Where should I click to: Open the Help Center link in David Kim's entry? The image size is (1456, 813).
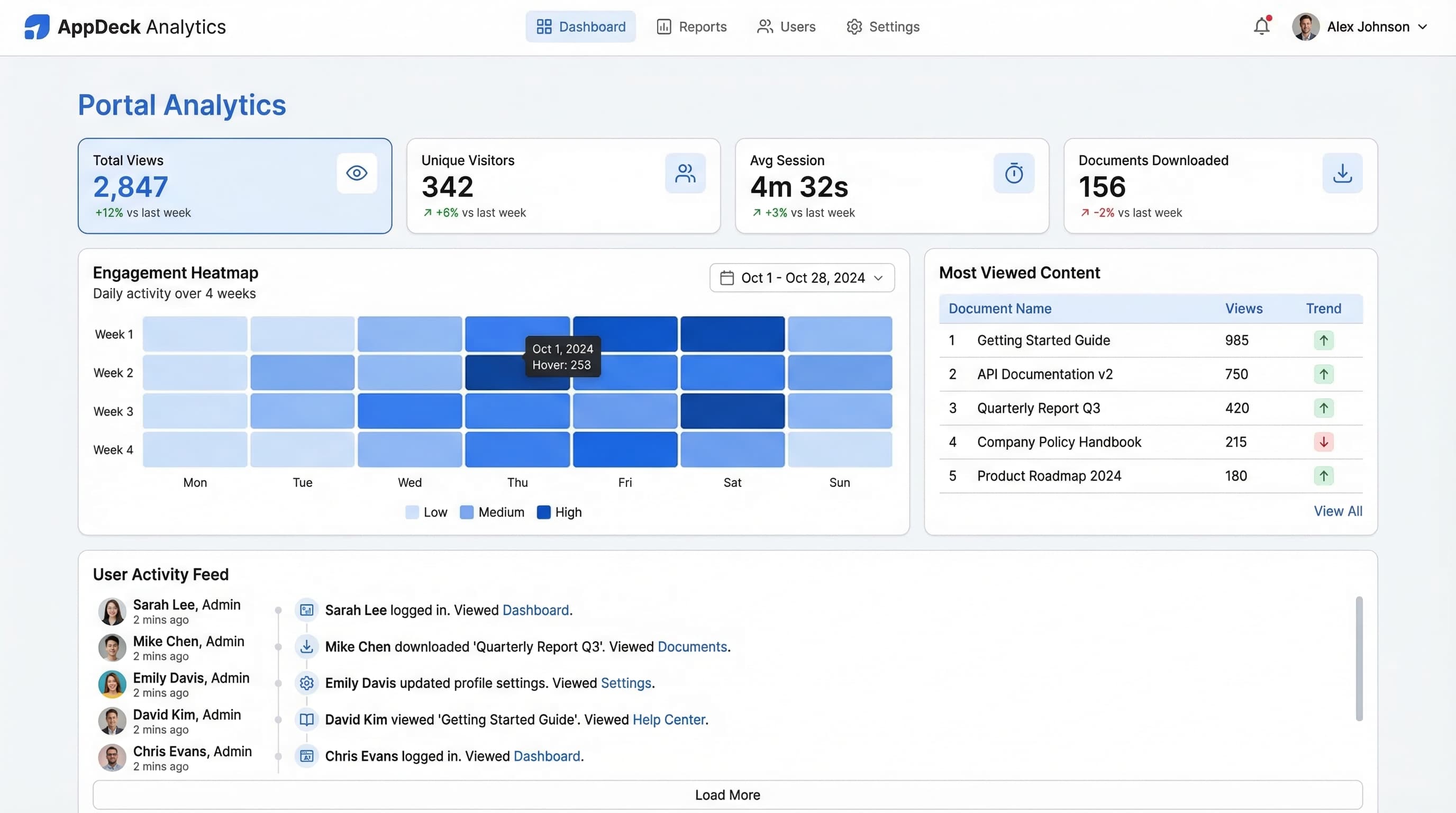[x=669, y=719]
